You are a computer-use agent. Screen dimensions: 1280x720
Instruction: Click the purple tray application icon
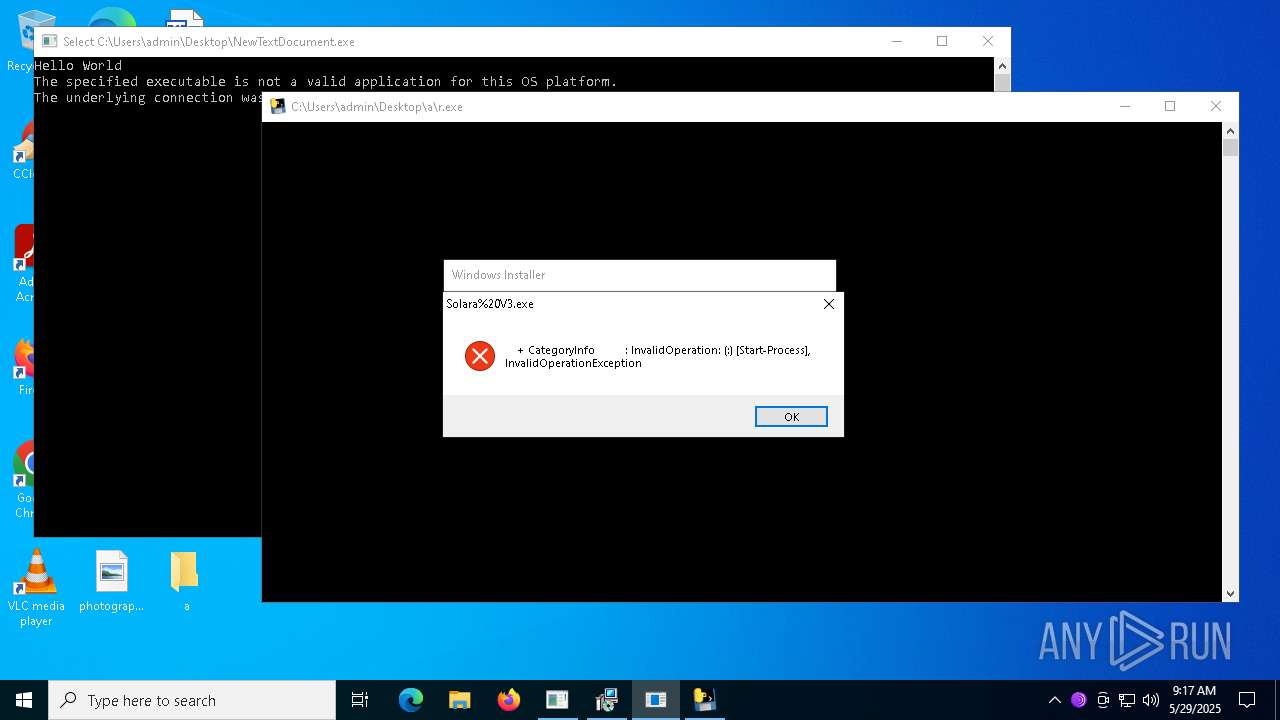click(x=1078, y=700)
